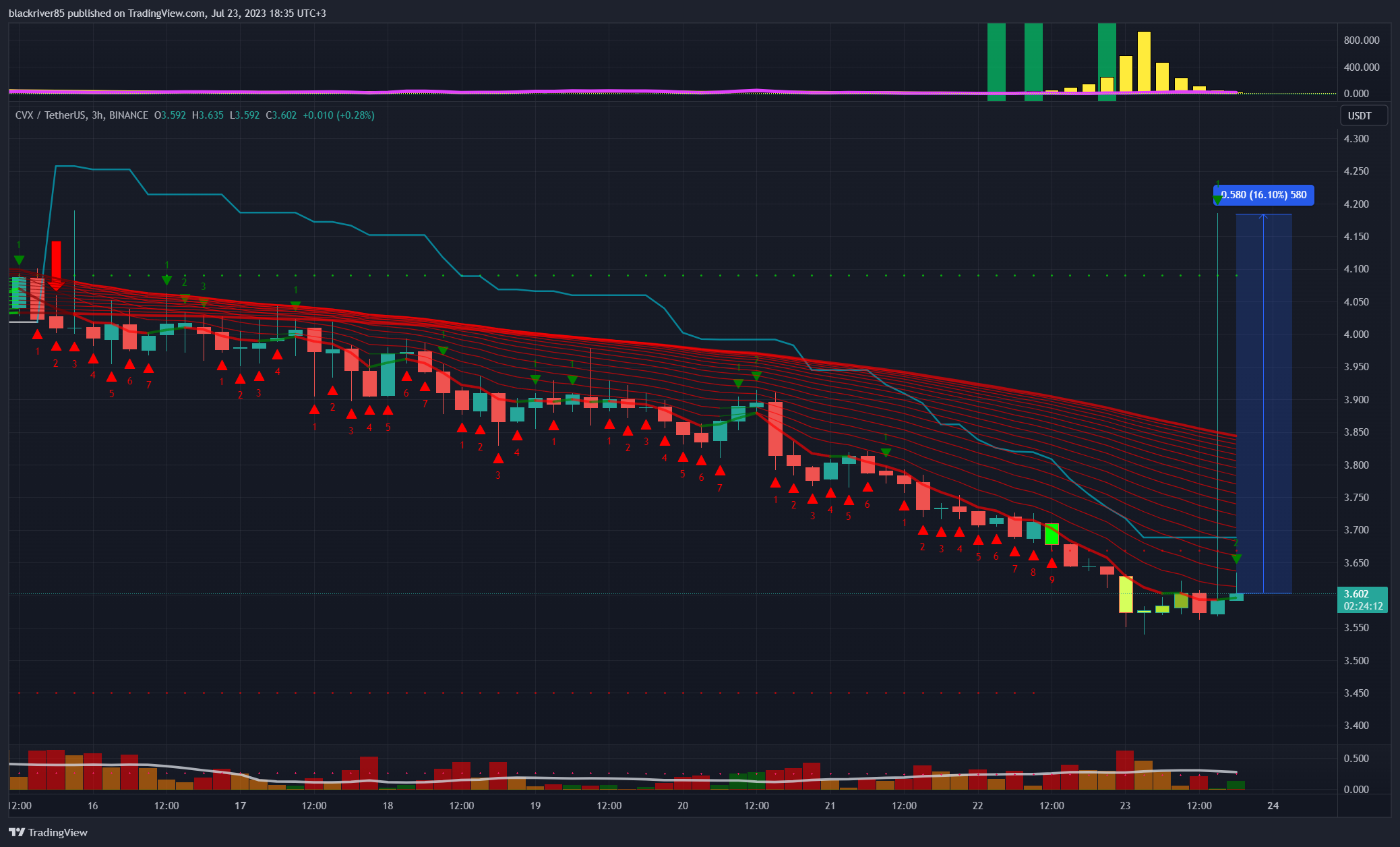Click the 0.500 volume scale label
1400x847 pixels.
click(1356, 759)
